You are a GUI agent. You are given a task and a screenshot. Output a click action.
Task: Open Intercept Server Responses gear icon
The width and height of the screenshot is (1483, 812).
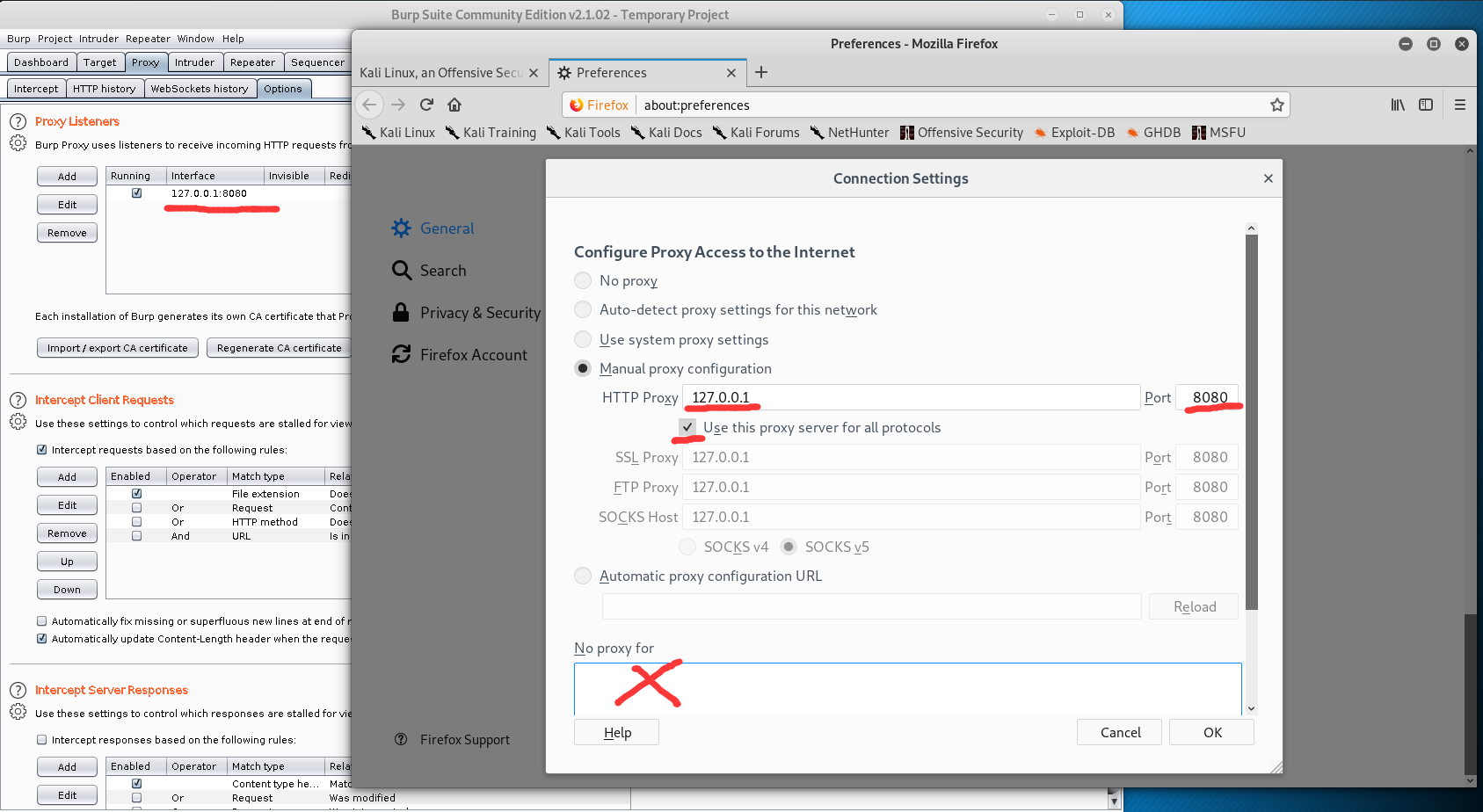pyautogui.click(x=18, y=712)
